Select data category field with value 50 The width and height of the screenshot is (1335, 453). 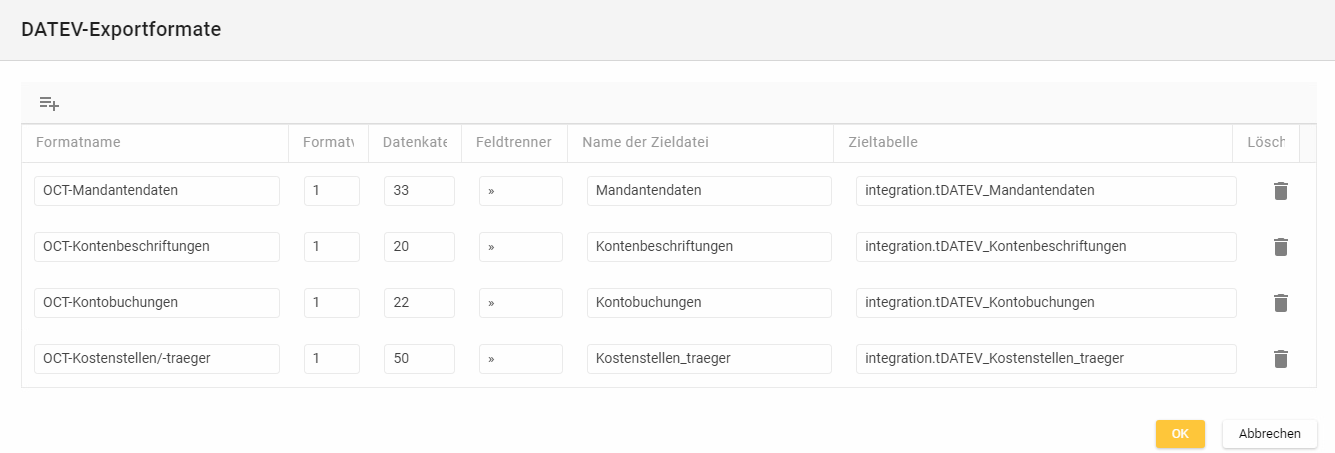pos(419,359)
